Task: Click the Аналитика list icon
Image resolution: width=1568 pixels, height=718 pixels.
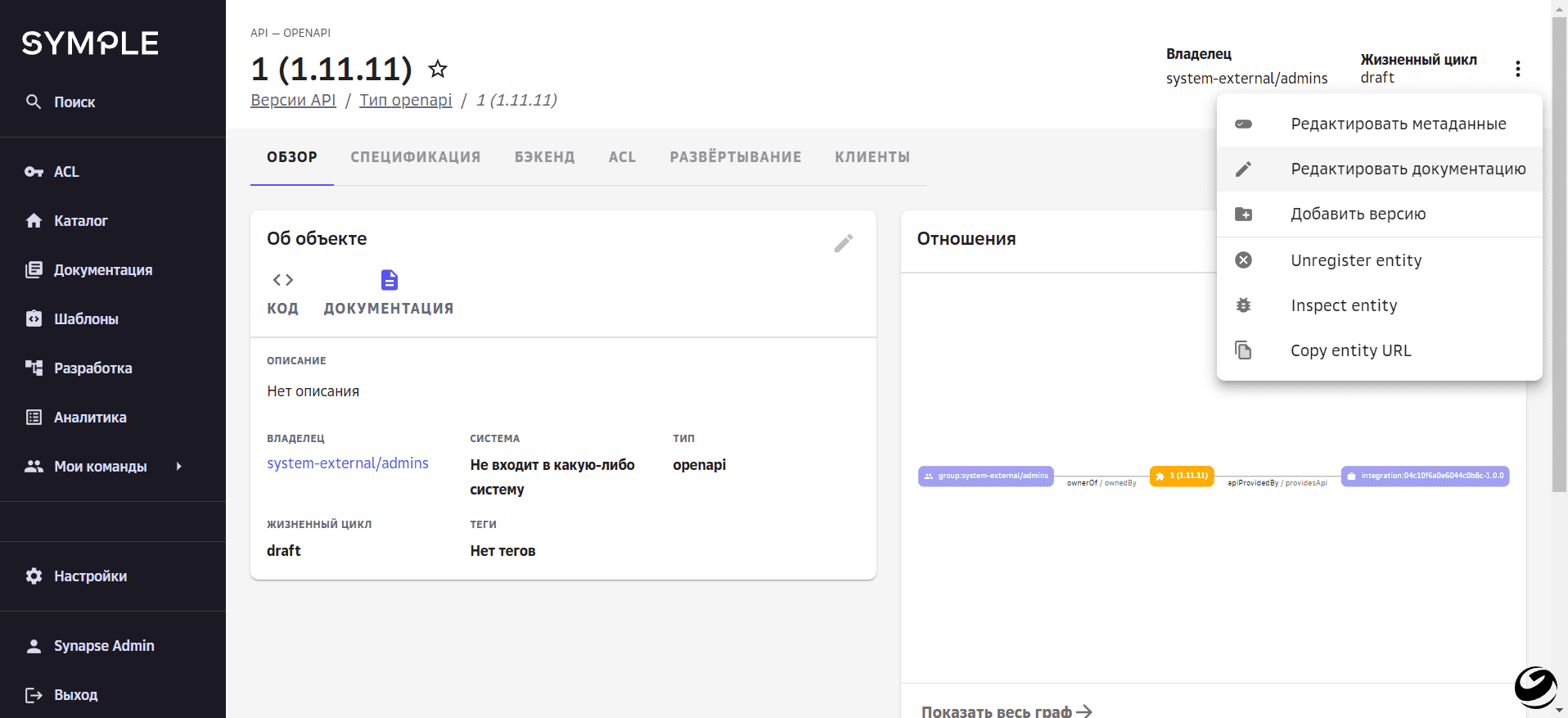Action: pos(34,418)
